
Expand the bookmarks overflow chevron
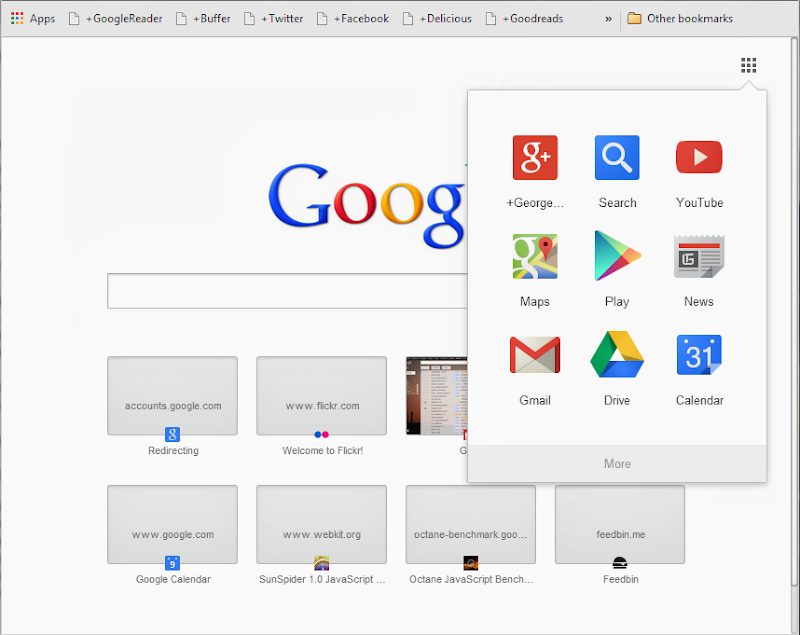pos(608,19)
